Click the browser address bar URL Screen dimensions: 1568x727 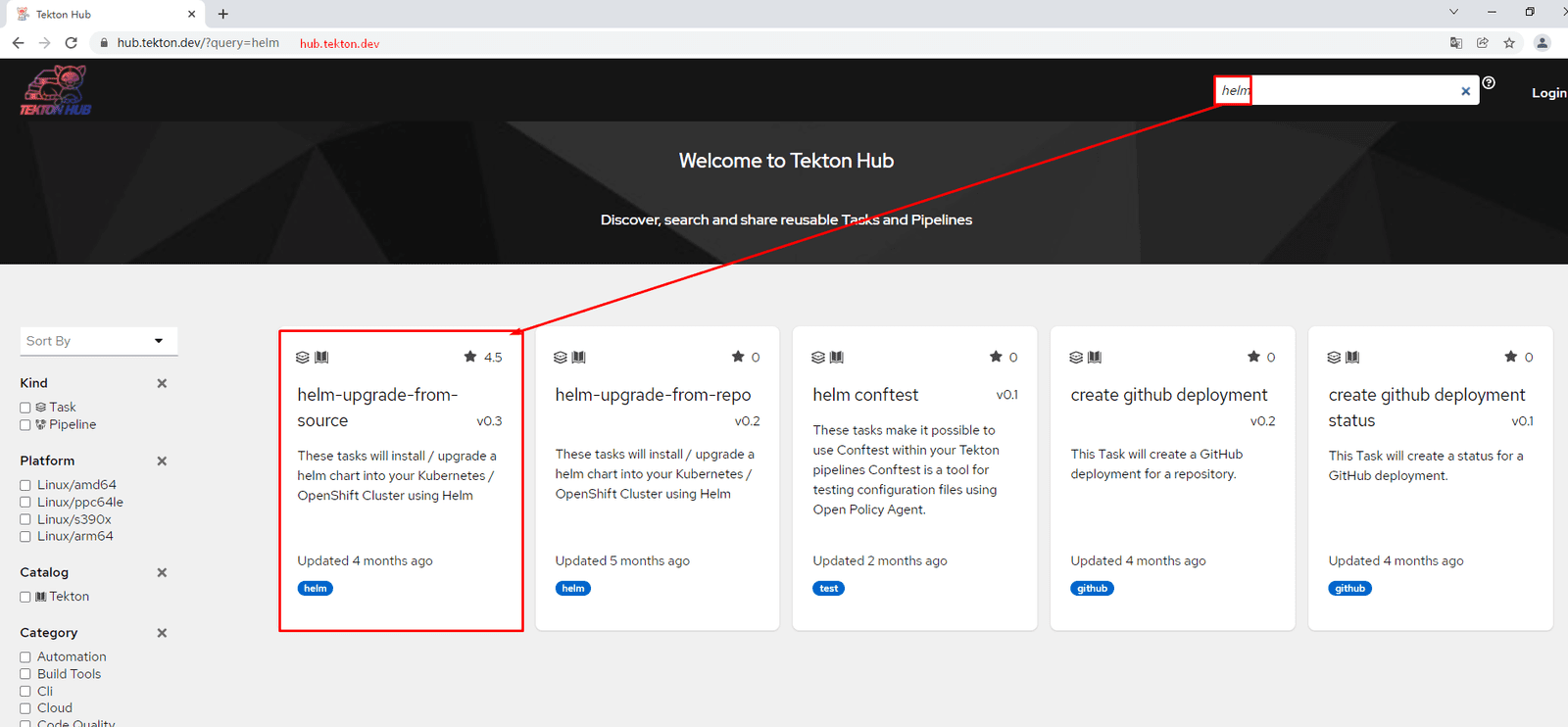198,43
